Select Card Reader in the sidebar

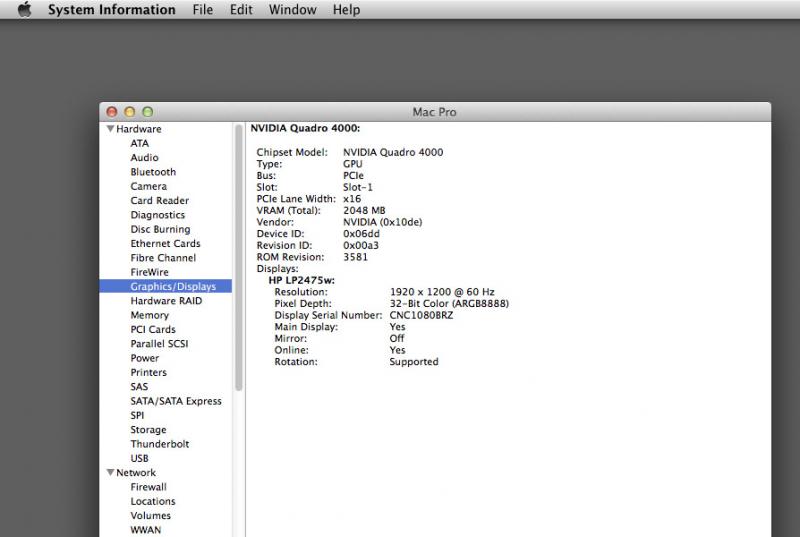pos(160,200)
